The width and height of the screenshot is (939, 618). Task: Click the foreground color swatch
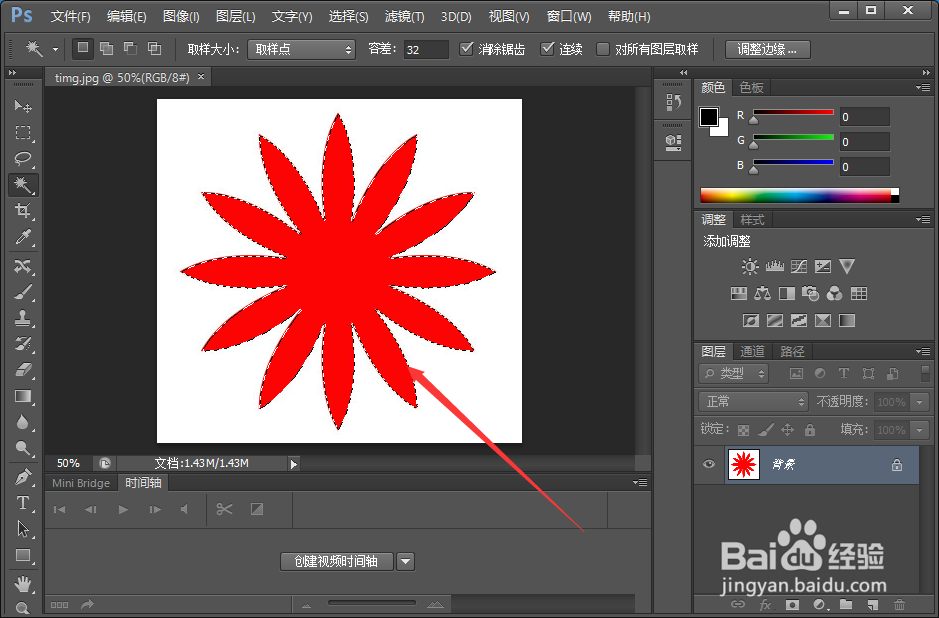click(x=708, y=117)
